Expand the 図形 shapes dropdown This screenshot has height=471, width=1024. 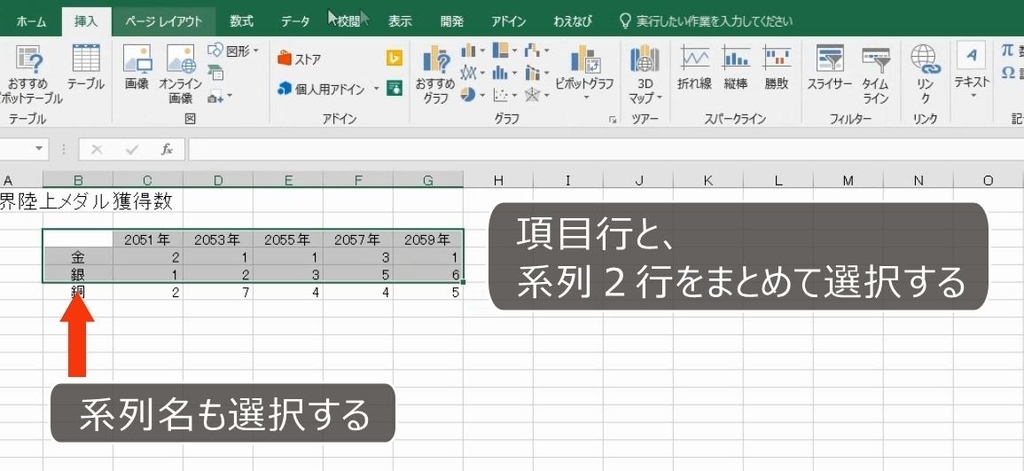tap(256, 50)
